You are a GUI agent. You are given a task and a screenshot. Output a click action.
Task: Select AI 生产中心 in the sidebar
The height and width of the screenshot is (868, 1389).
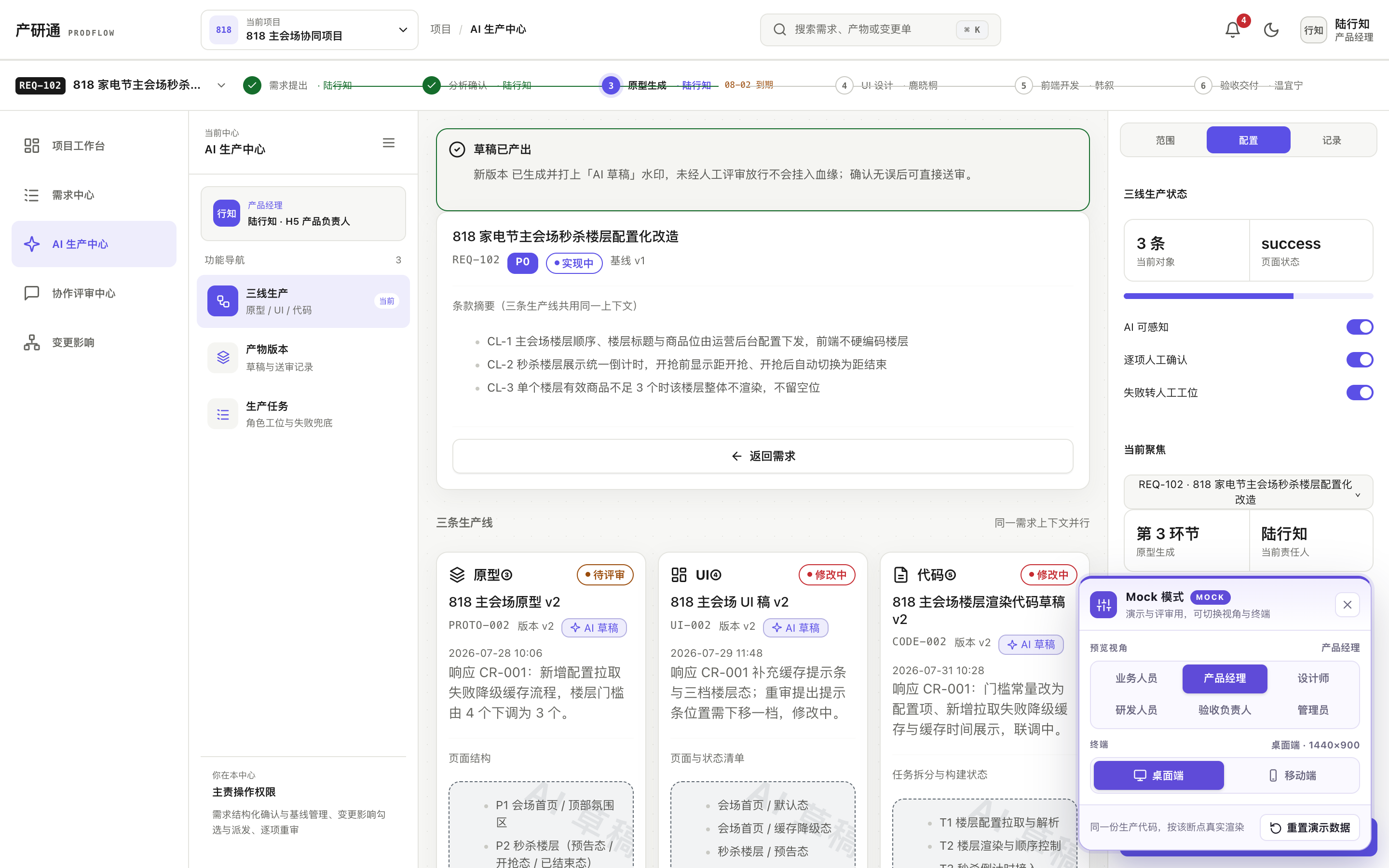(x=94, y=244)
